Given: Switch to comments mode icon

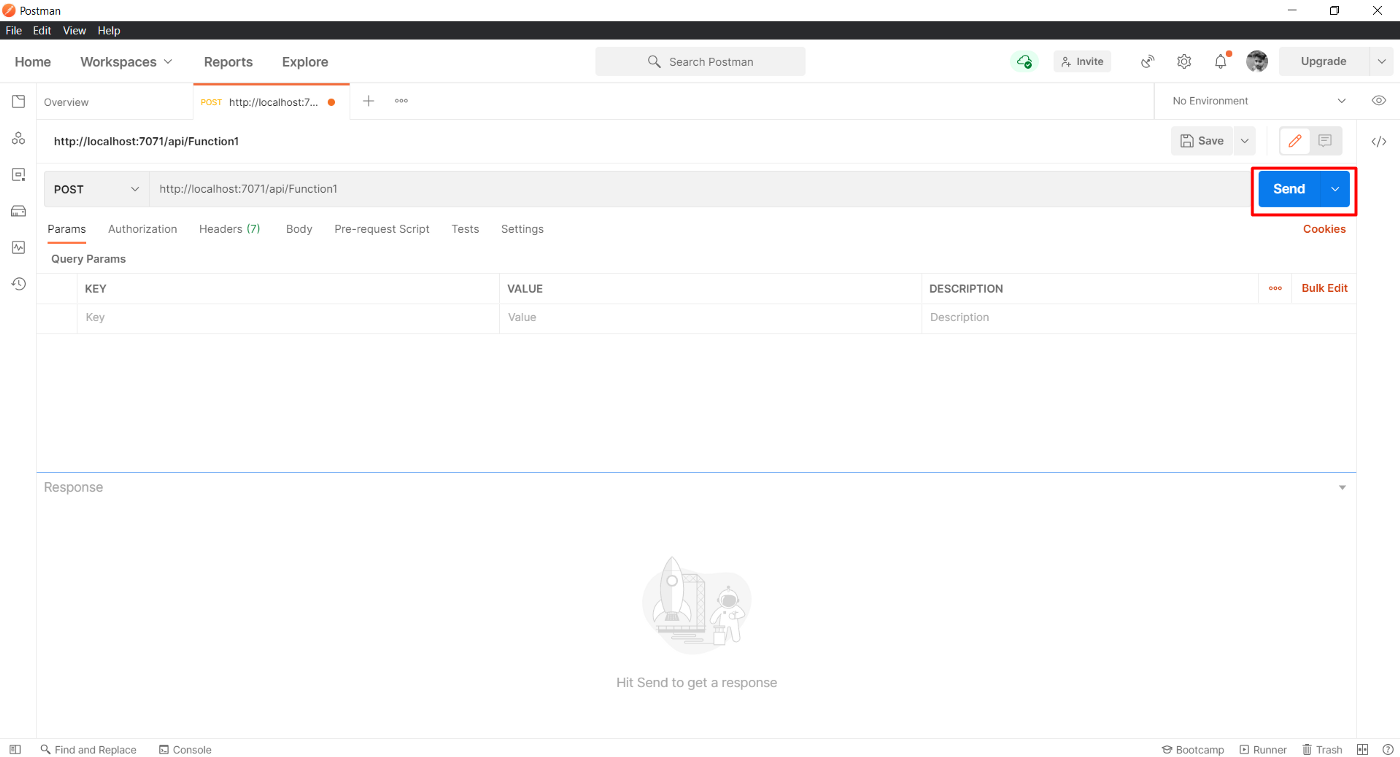Looking at the screenshot, I should point(1325,141).
